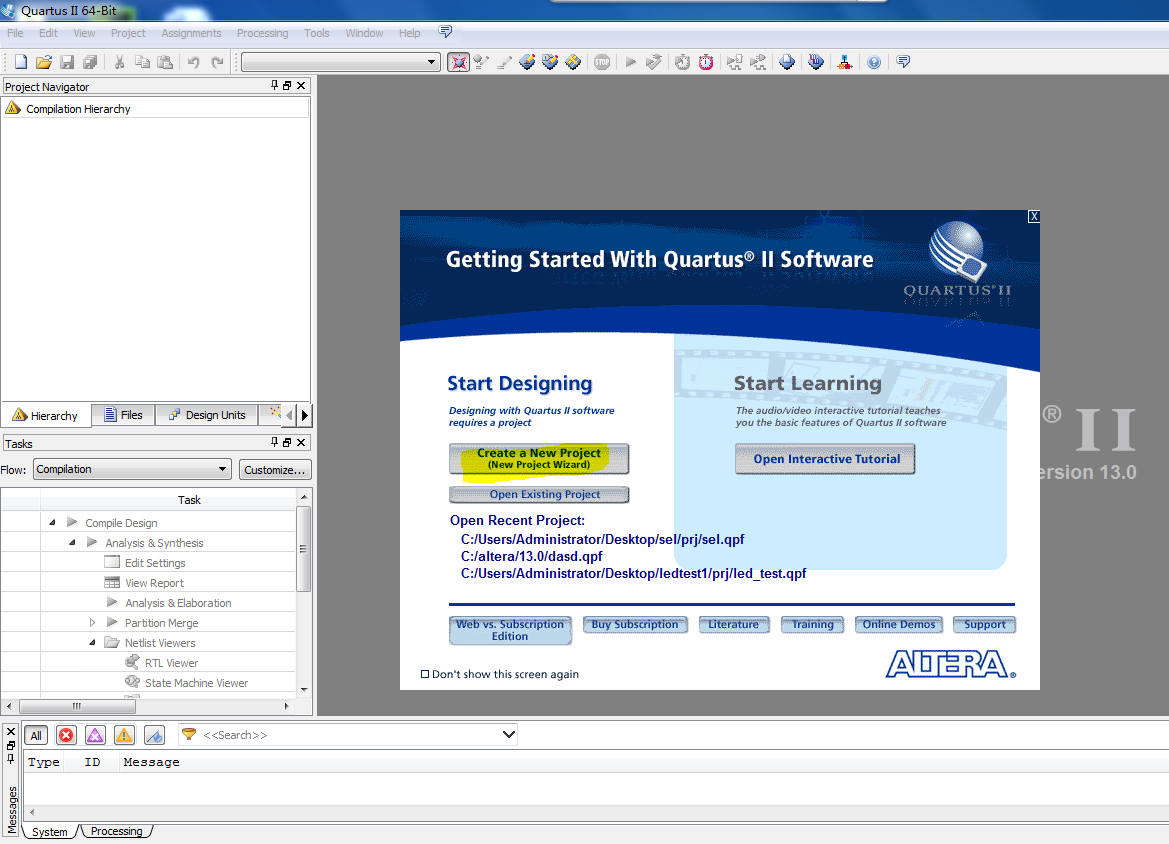Image resolution: width=1169 pixels, height=844 pixels.
Task: Collapse the Netlist Viewers folder
Action: point(92,643)
